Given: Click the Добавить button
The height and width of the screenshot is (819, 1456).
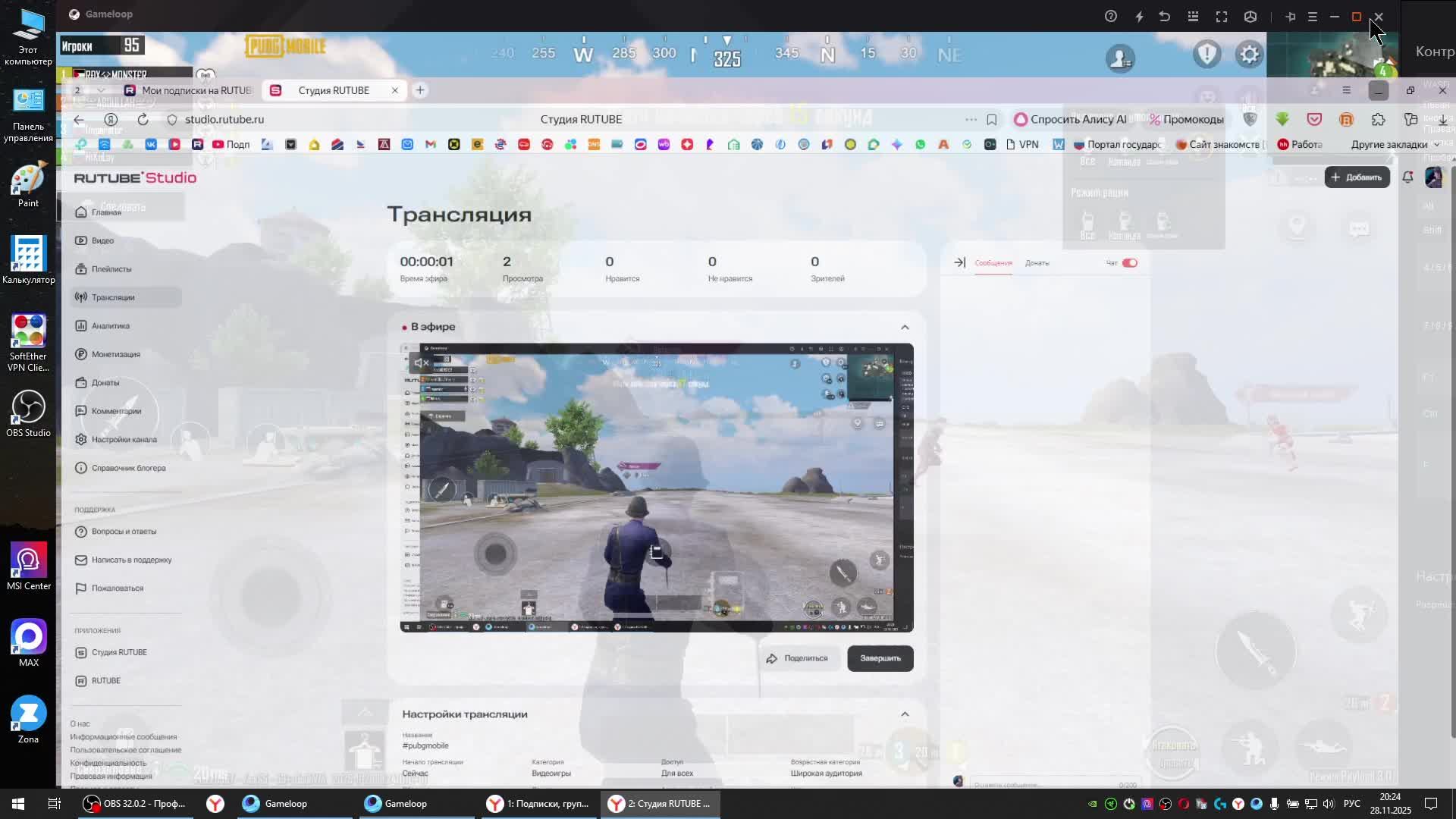Looking at the screenshot, I should coord(1357,177).
